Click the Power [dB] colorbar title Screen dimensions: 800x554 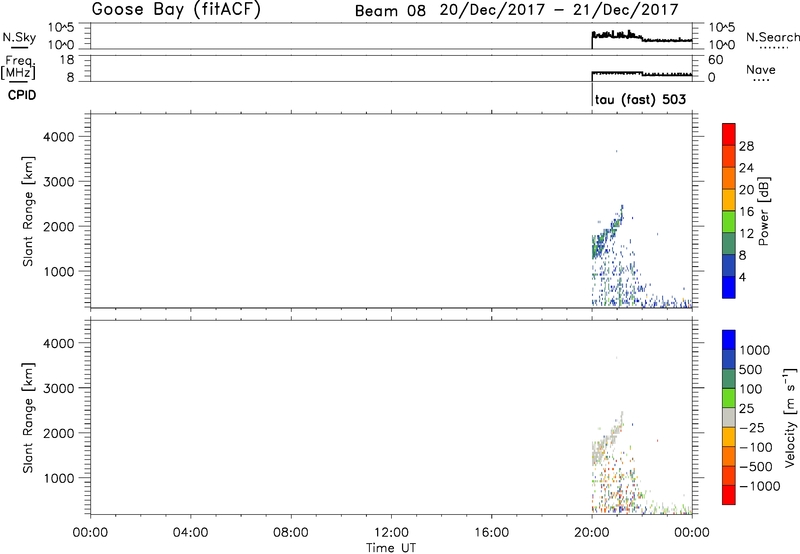(x=763, y=211)
